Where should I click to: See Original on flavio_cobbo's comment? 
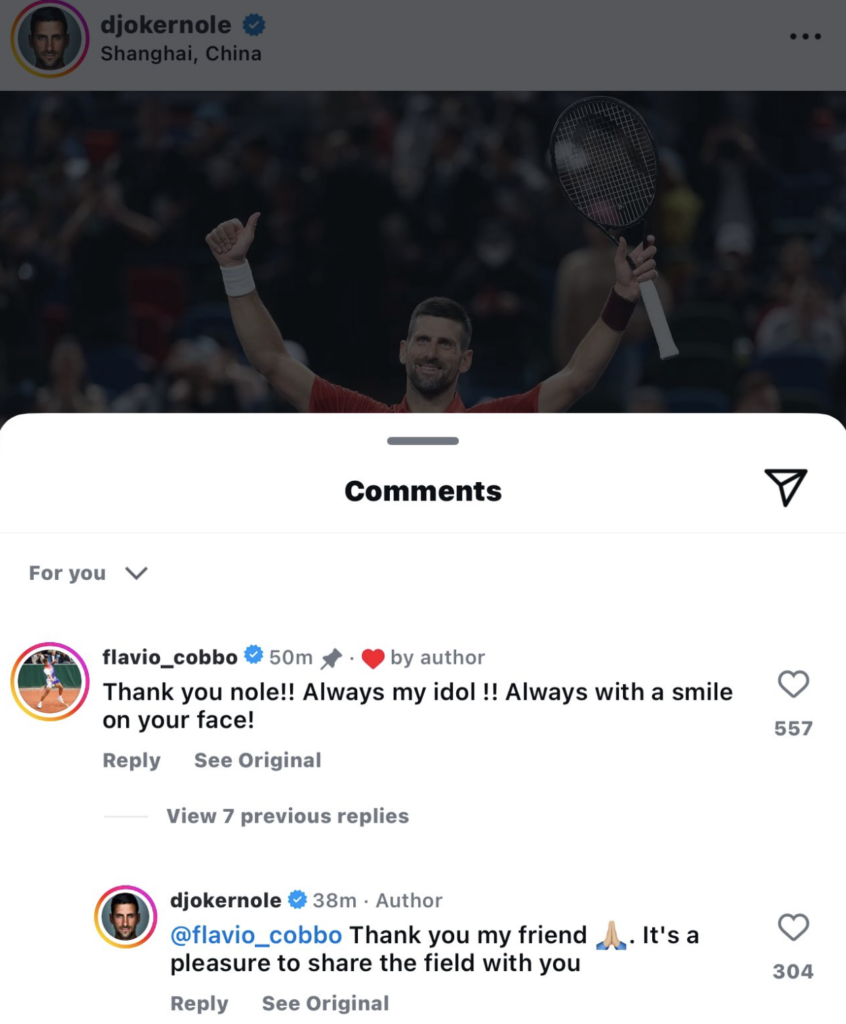(257, 760)
